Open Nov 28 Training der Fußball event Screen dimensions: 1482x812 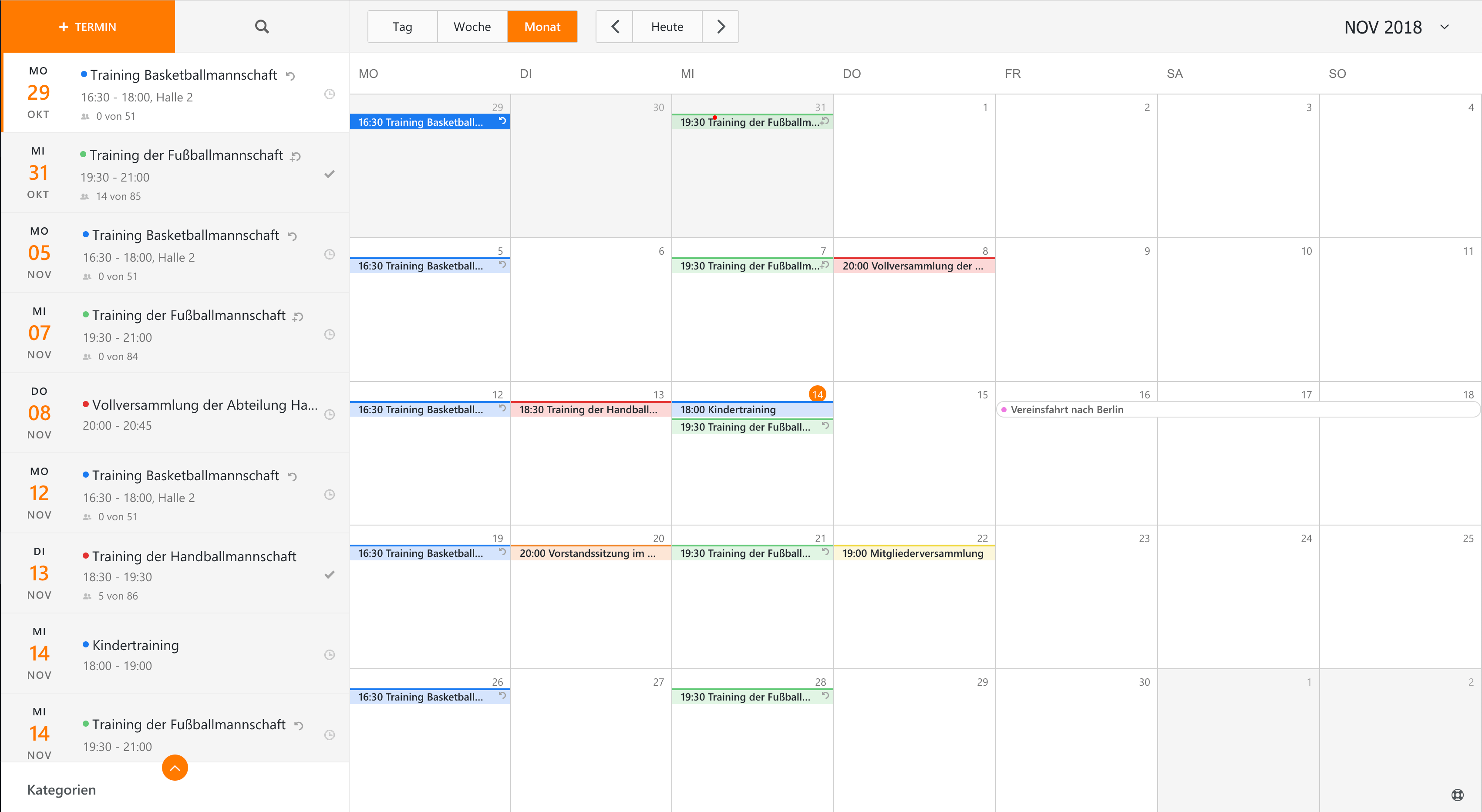752,696
